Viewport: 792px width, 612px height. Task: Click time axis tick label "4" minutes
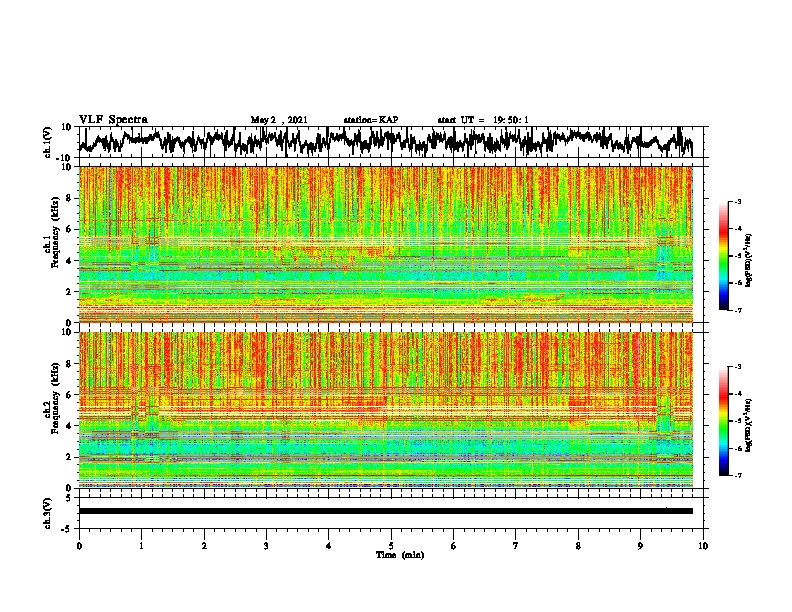pyautogui.click(x=329, y=546)
